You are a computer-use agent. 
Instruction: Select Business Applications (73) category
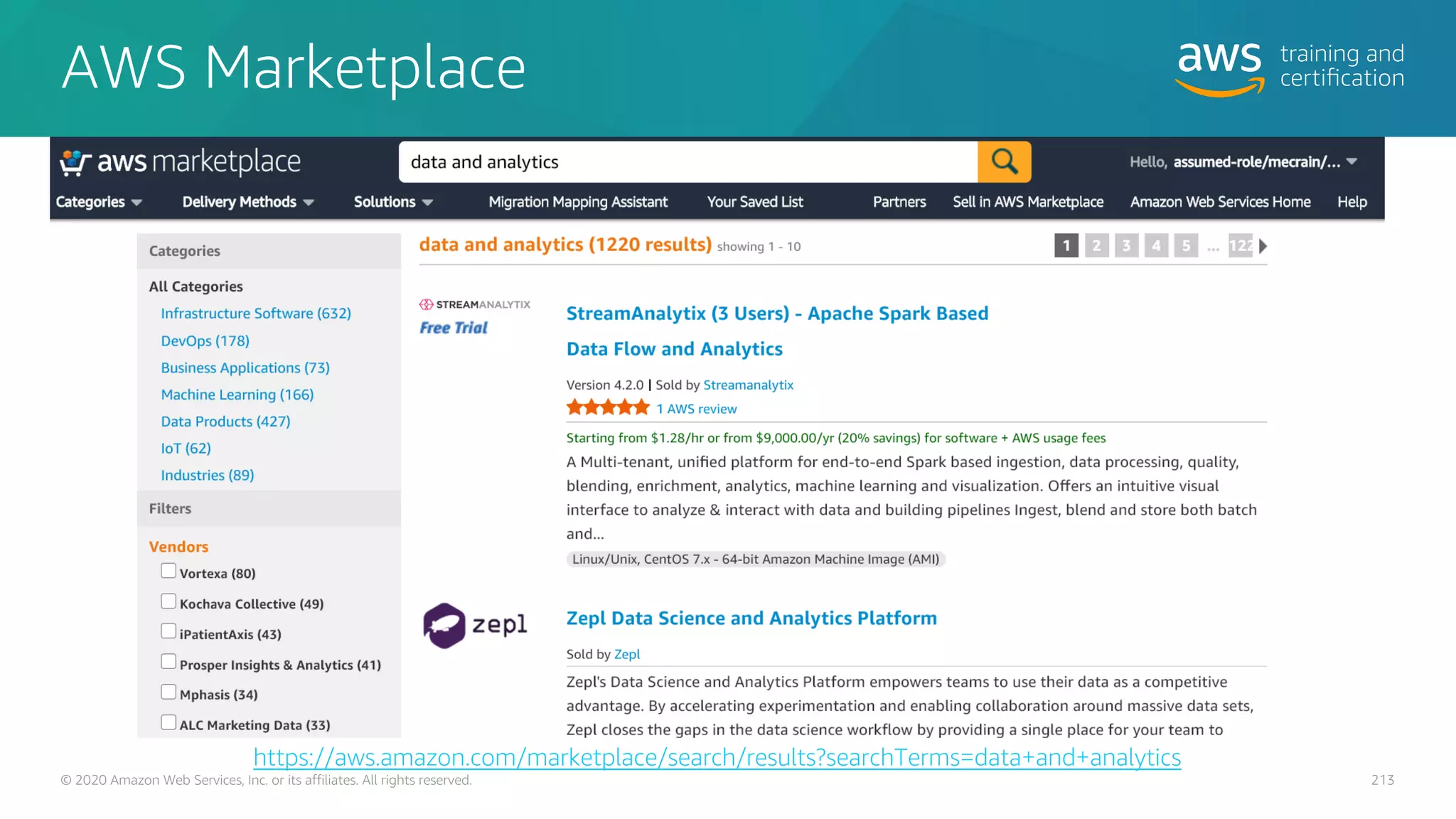click(245, 368)
